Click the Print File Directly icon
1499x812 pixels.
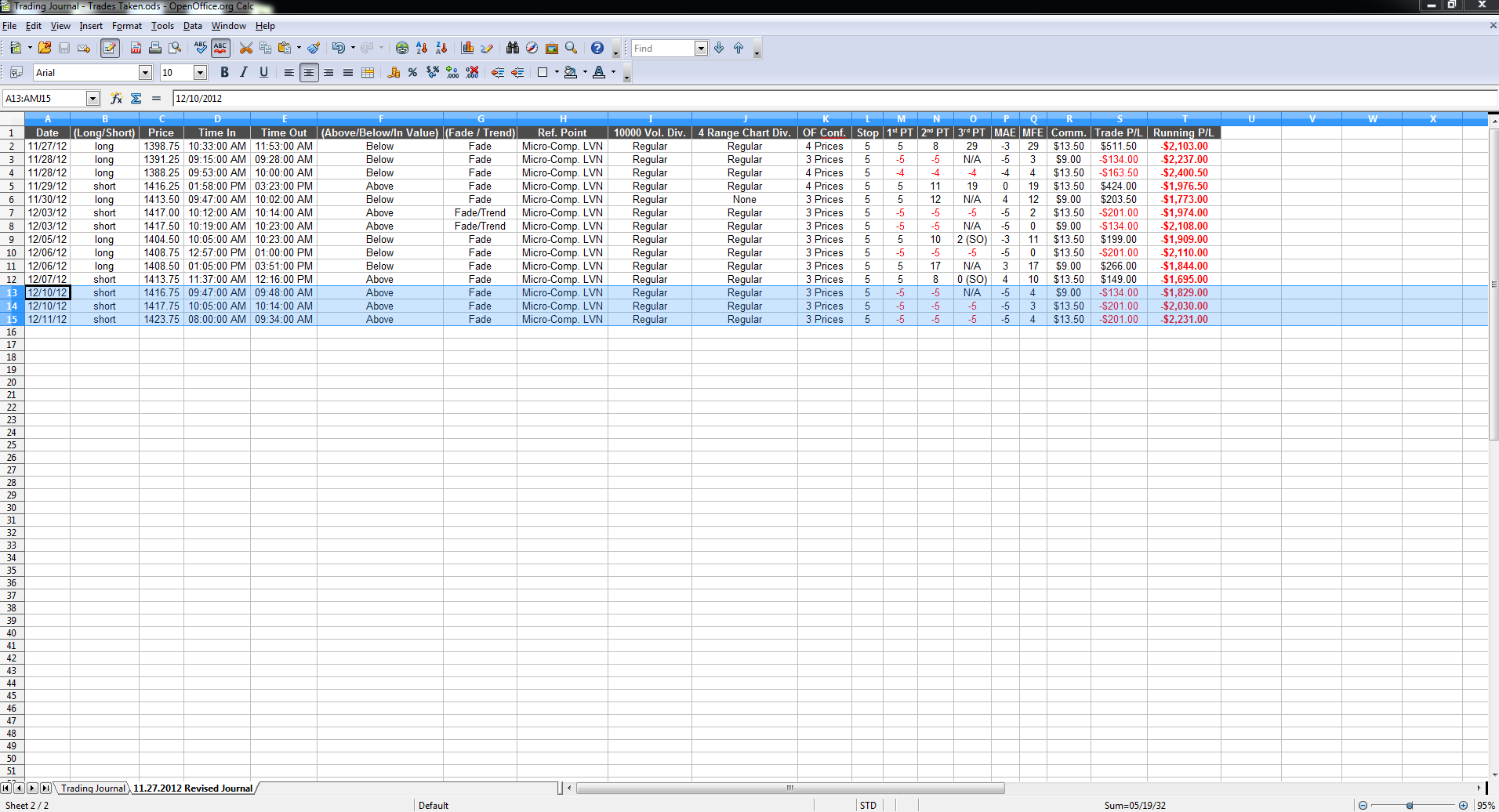(155, 49)
